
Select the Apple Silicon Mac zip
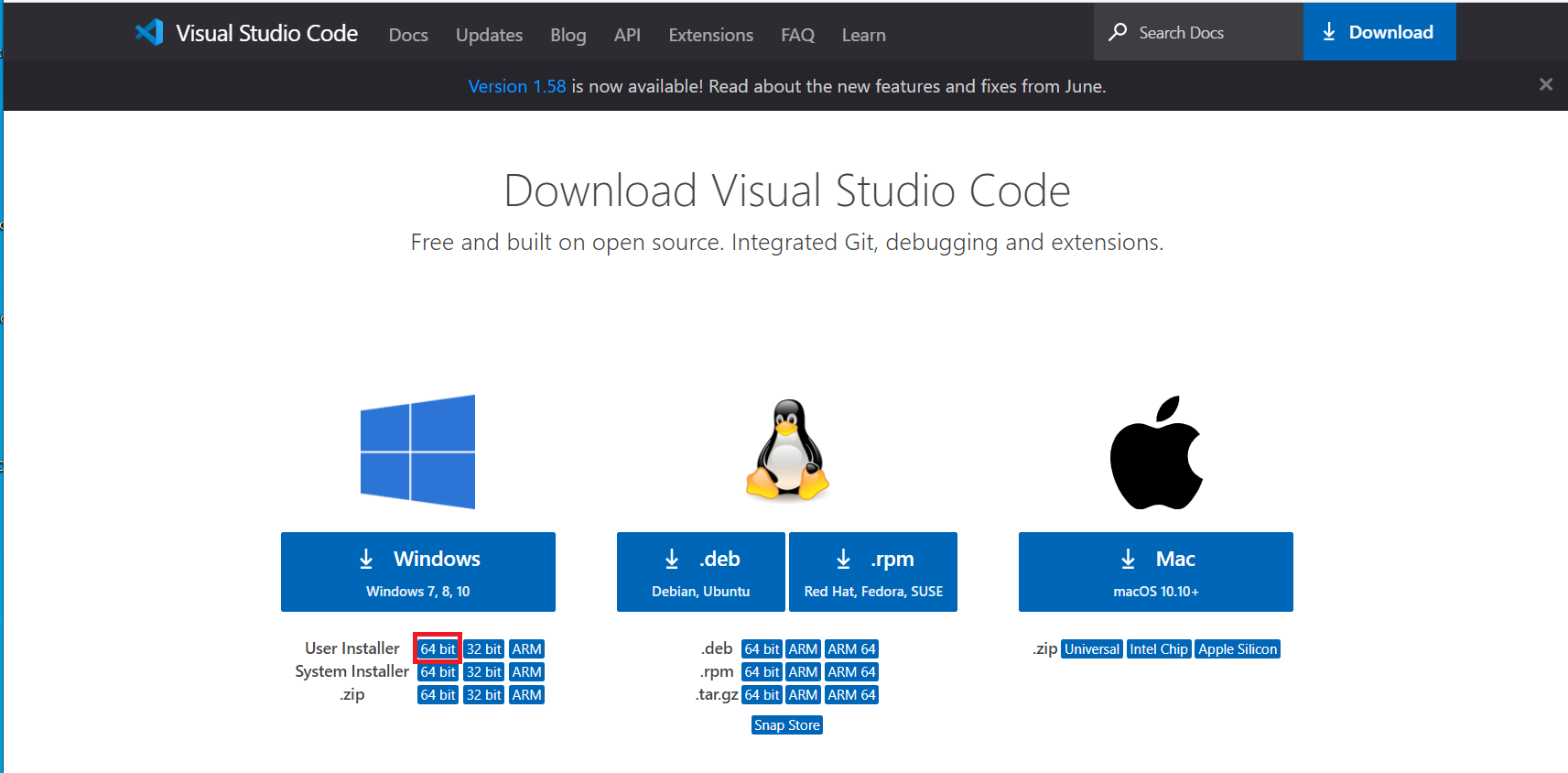(1237, 648)
